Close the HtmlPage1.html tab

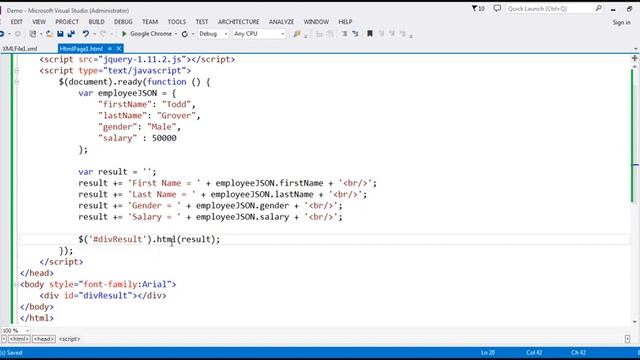click(119, 49)
